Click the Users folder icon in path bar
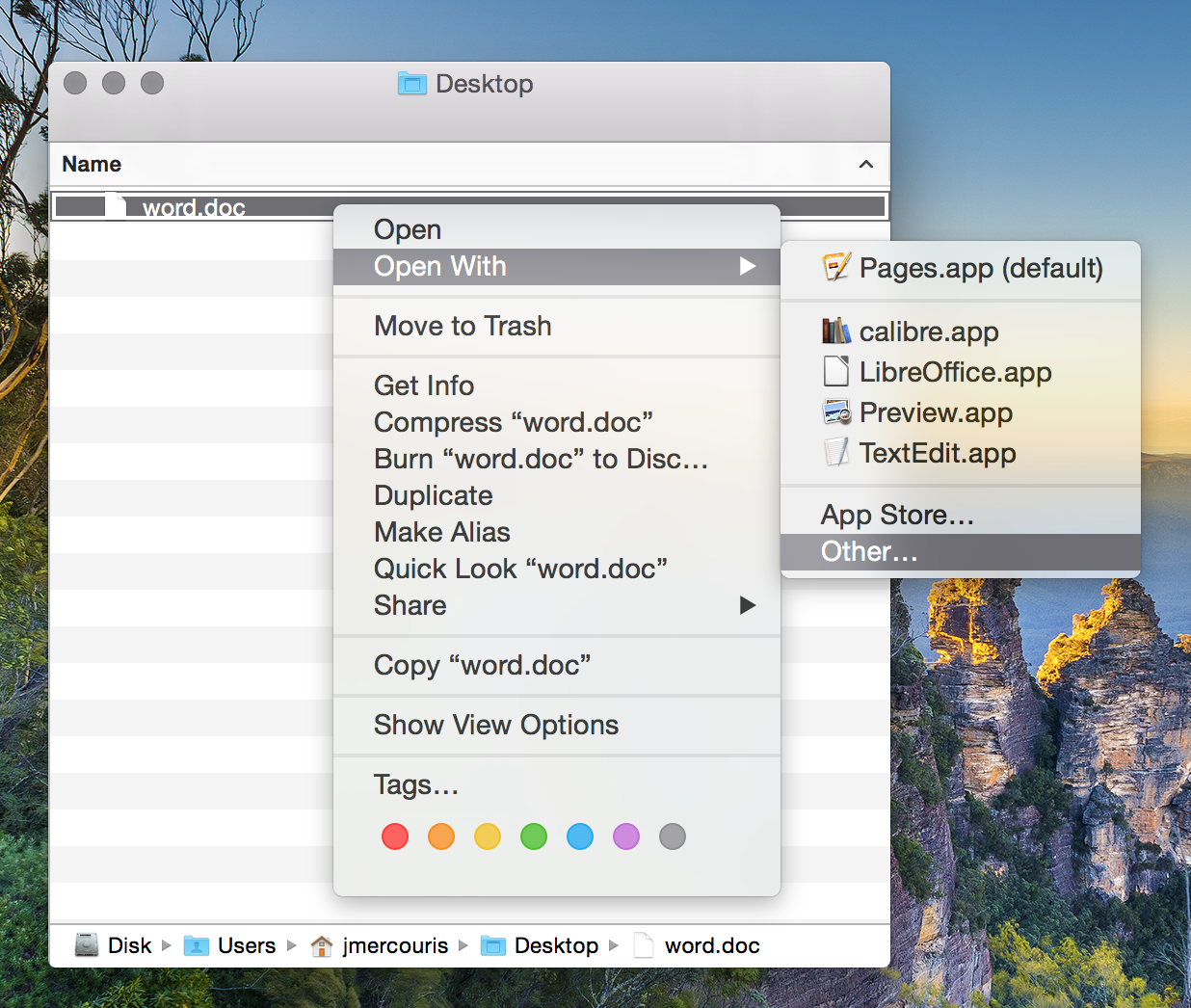This screenshot has height=1008, width=1191. coord(197,945)
